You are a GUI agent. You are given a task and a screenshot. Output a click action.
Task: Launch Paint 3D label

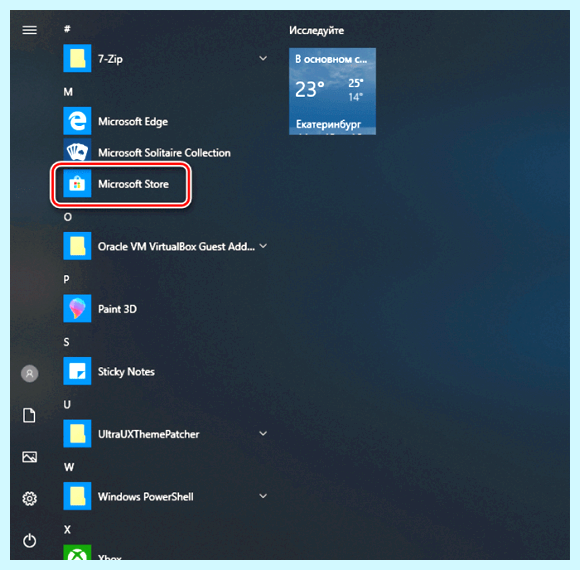tap(117, 309)
